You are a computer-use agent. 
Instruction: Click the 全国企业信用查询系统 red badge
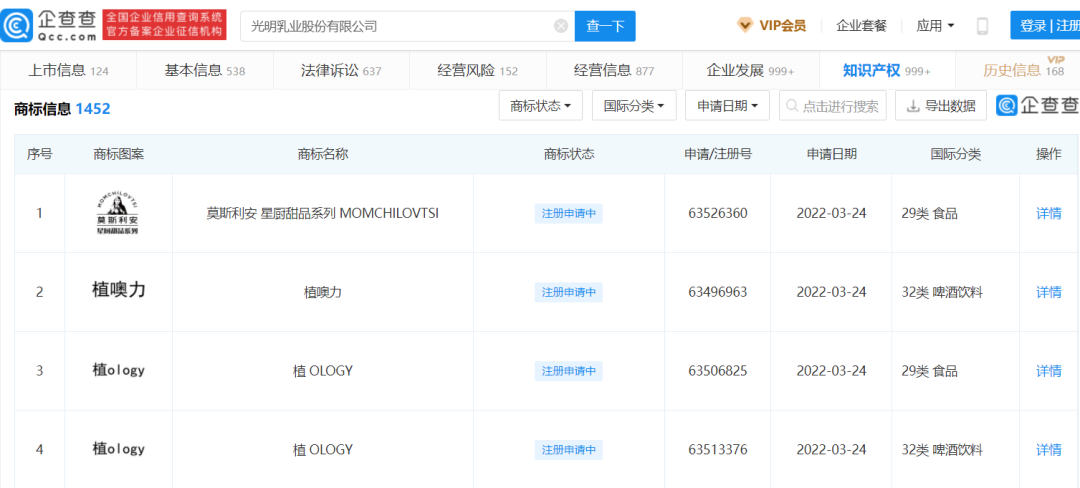164,25
